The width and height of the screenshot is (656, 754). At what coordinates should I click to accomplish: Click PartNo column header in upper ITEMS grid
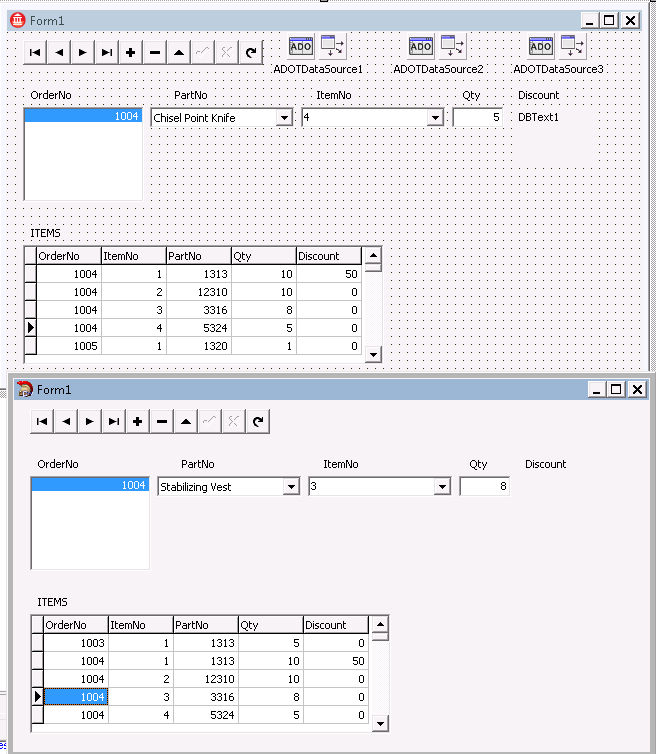(x=199, y=256)
